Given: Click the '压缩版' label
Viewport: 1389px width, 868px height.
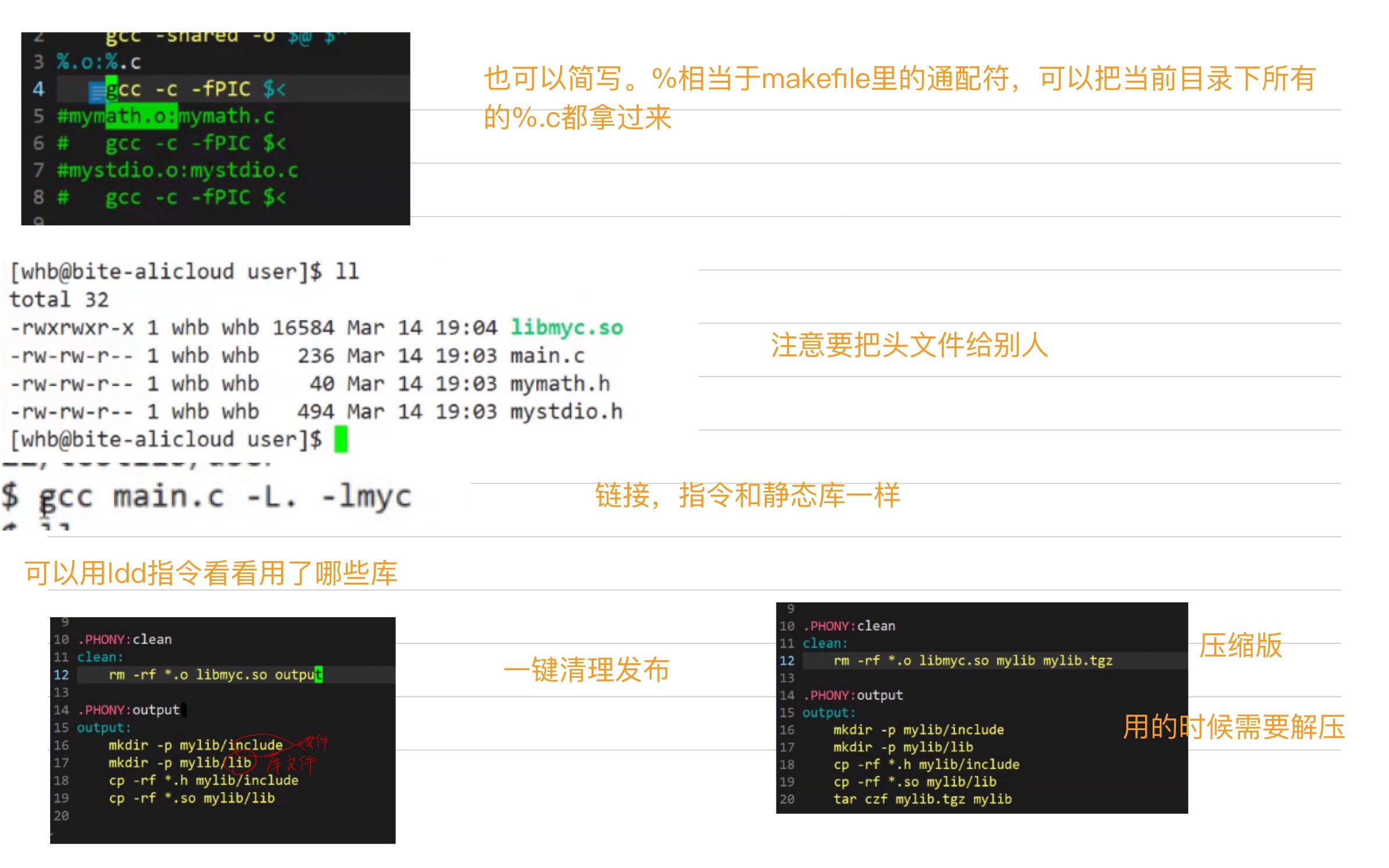Looking at the screenshot, I should coord(1241,645).
